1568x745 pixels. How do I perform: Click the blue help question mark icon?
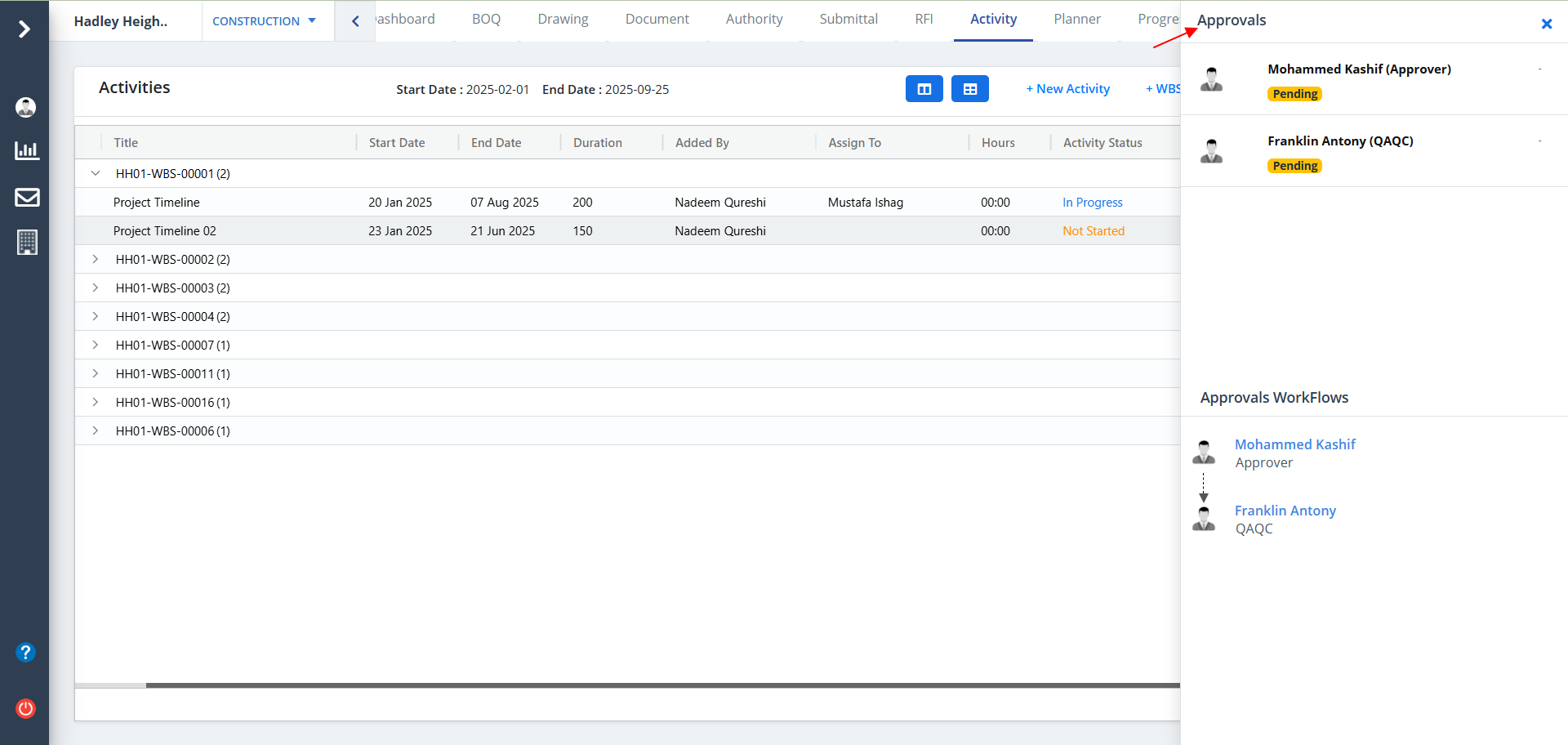(x=25, y=652)
